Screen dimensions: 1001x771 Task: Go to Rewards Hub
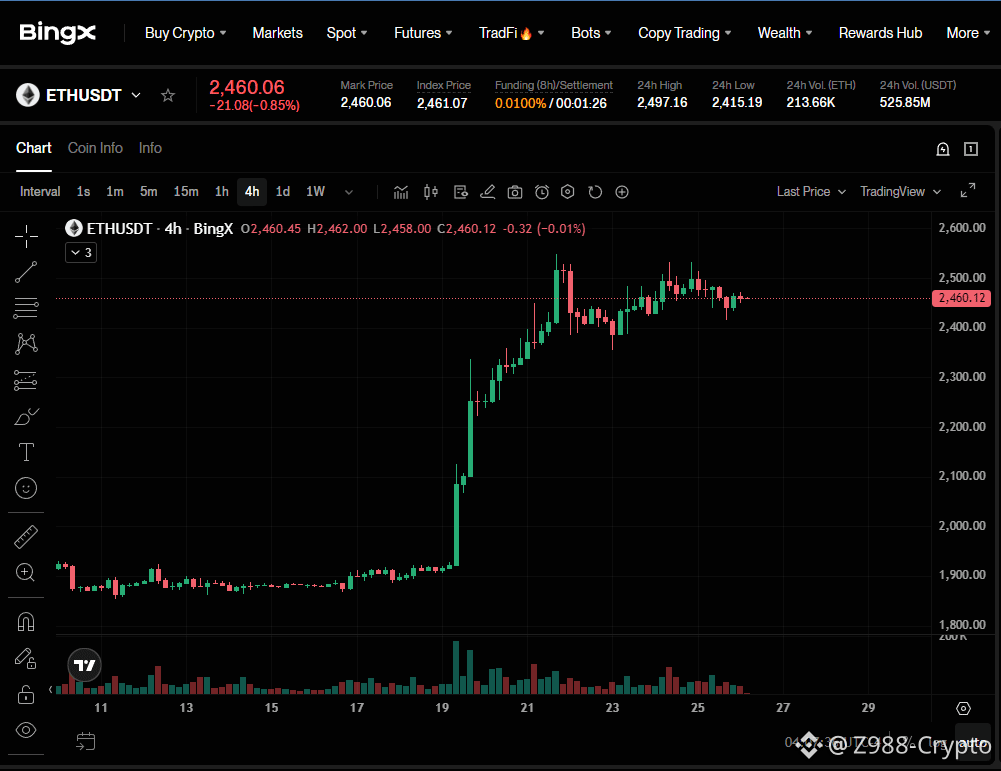click(x=880, y=33)
